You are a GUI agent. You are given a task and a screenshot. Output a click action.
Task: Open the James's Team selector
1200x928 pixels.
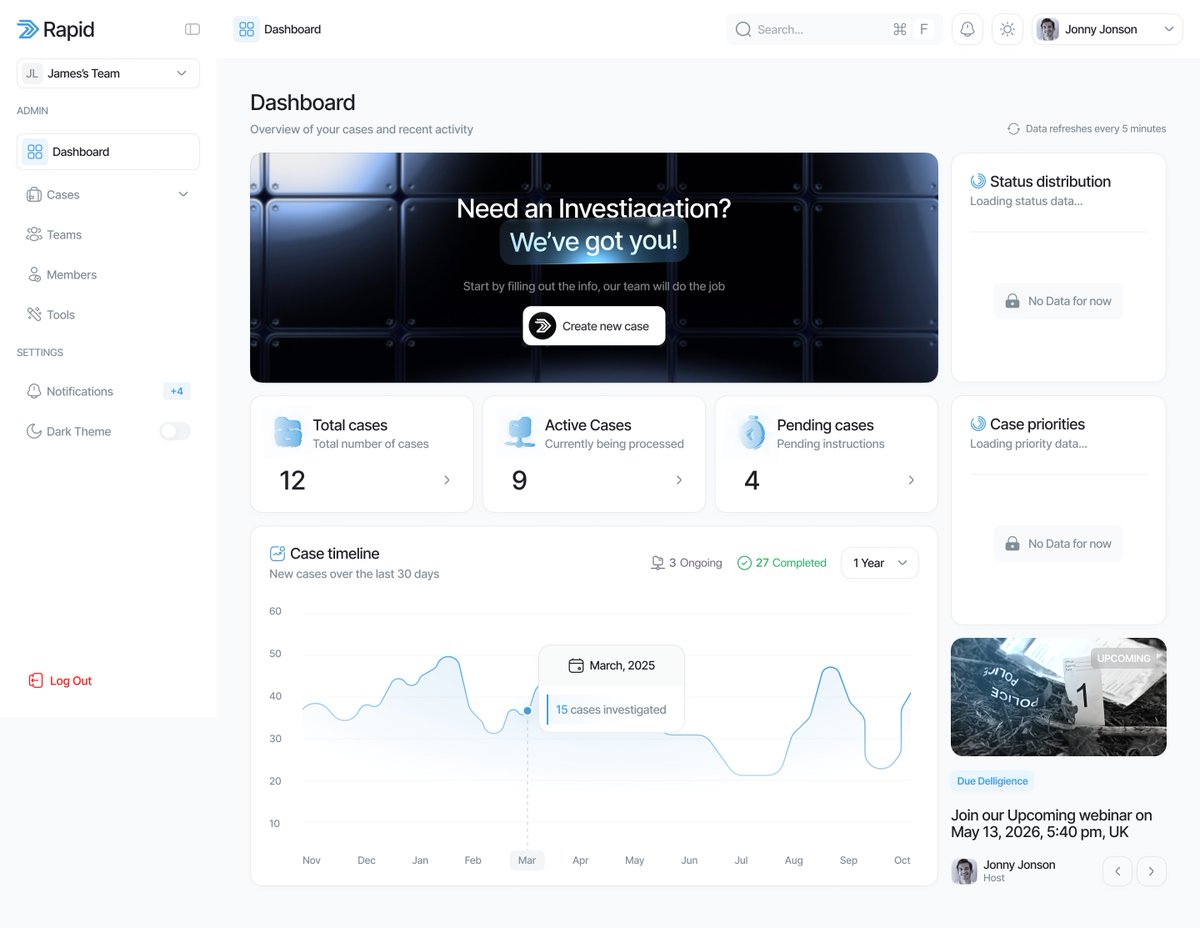tap(107, 73)
